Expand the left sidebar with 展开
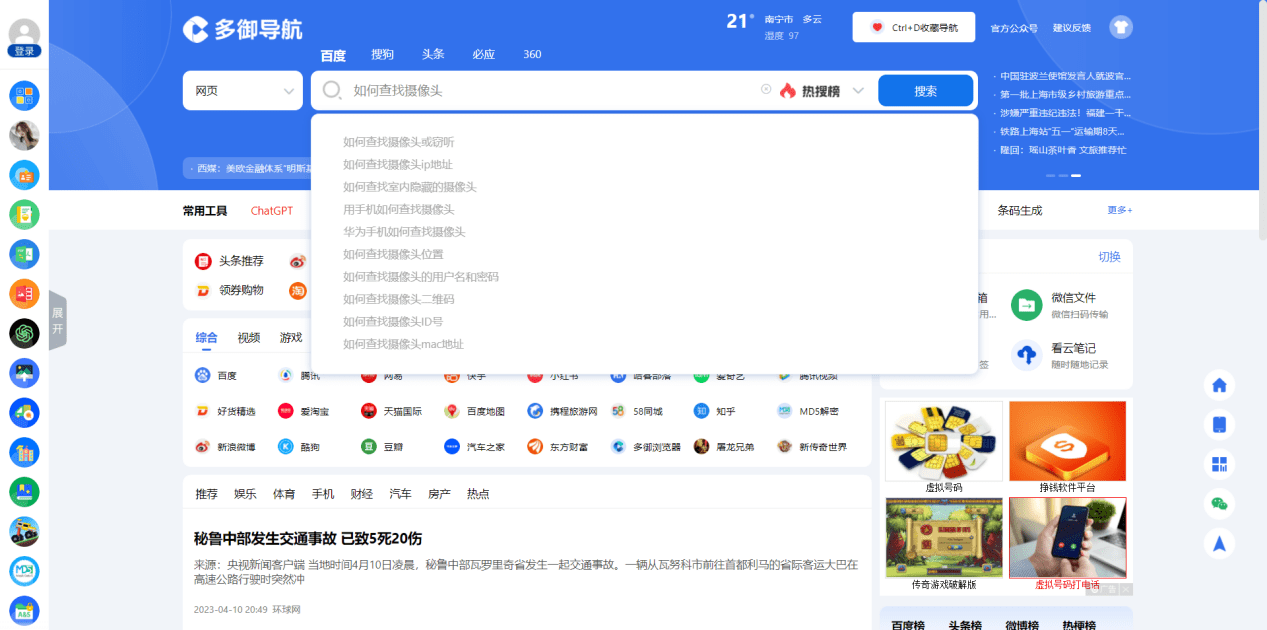The image size is (1267, 630). coord(57,321)
